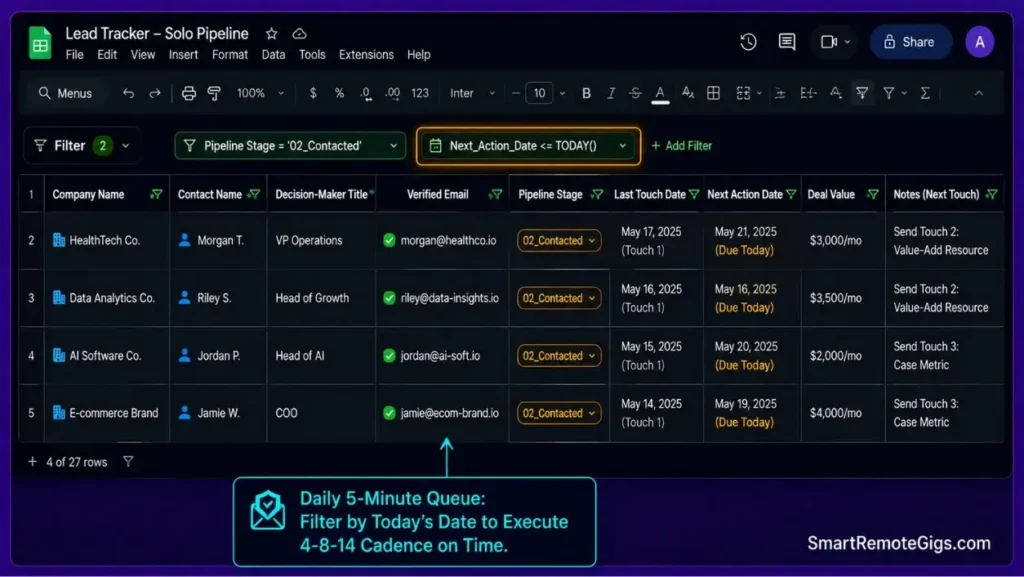Format cells as percent

point(339,93)
